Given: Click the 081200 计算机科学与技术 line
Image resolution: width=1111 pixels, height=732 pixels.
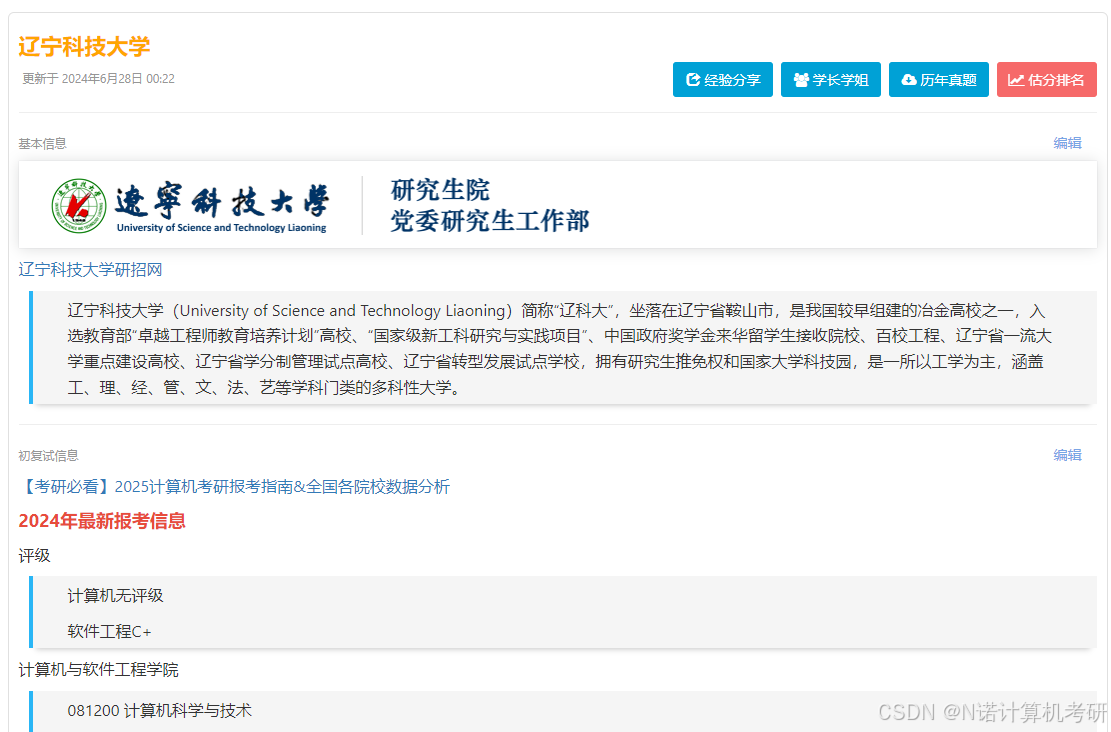Looking at the screenshot, I should [x=159, y=711].
